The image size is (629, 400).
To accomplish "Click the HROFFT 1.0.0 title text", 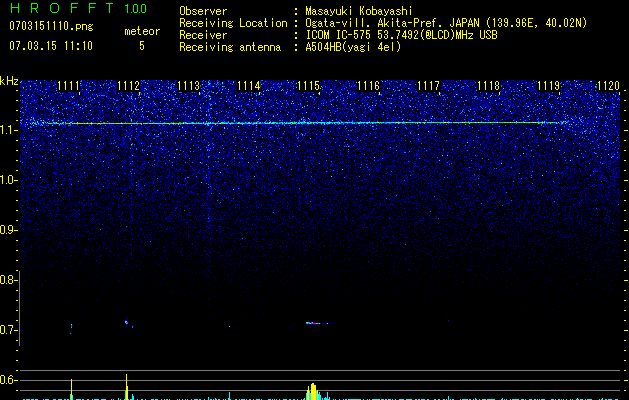I will tap(78, 8).
